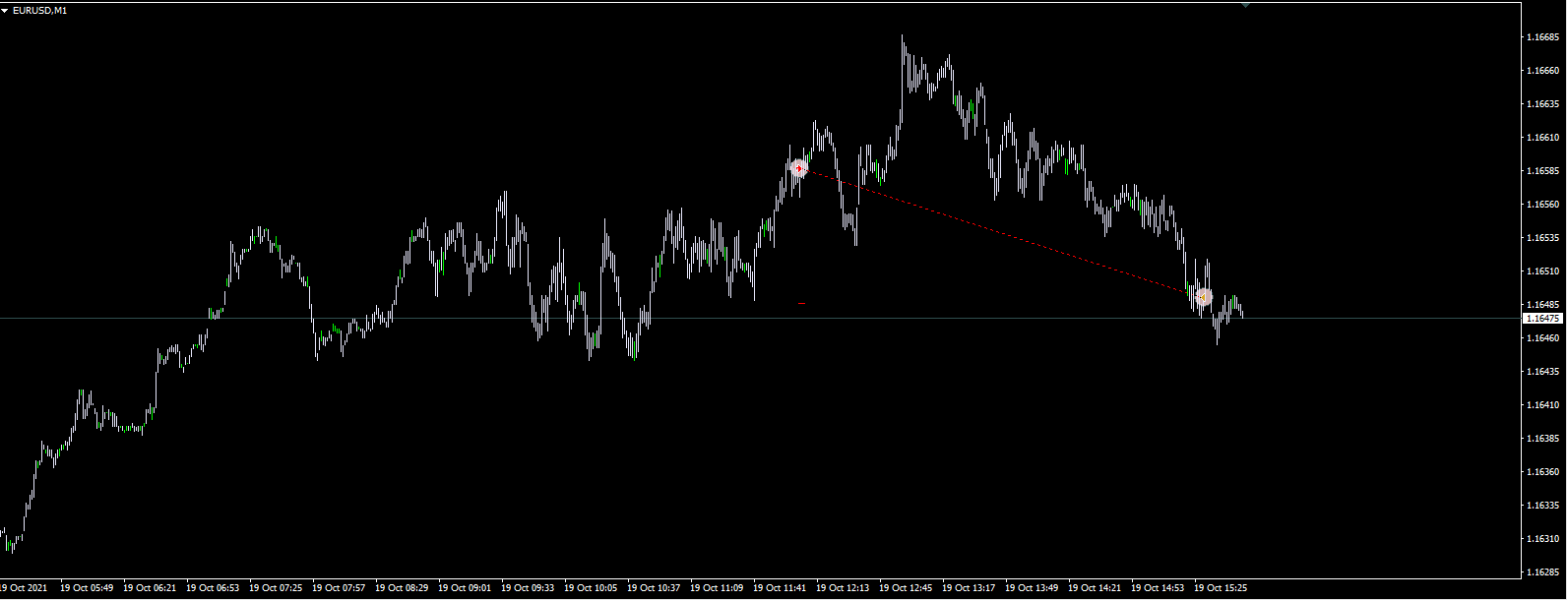Screen dimensions: 1568x601
Task: Click time axis label 19 Oct 14:53
Action: click(1158, 588)
